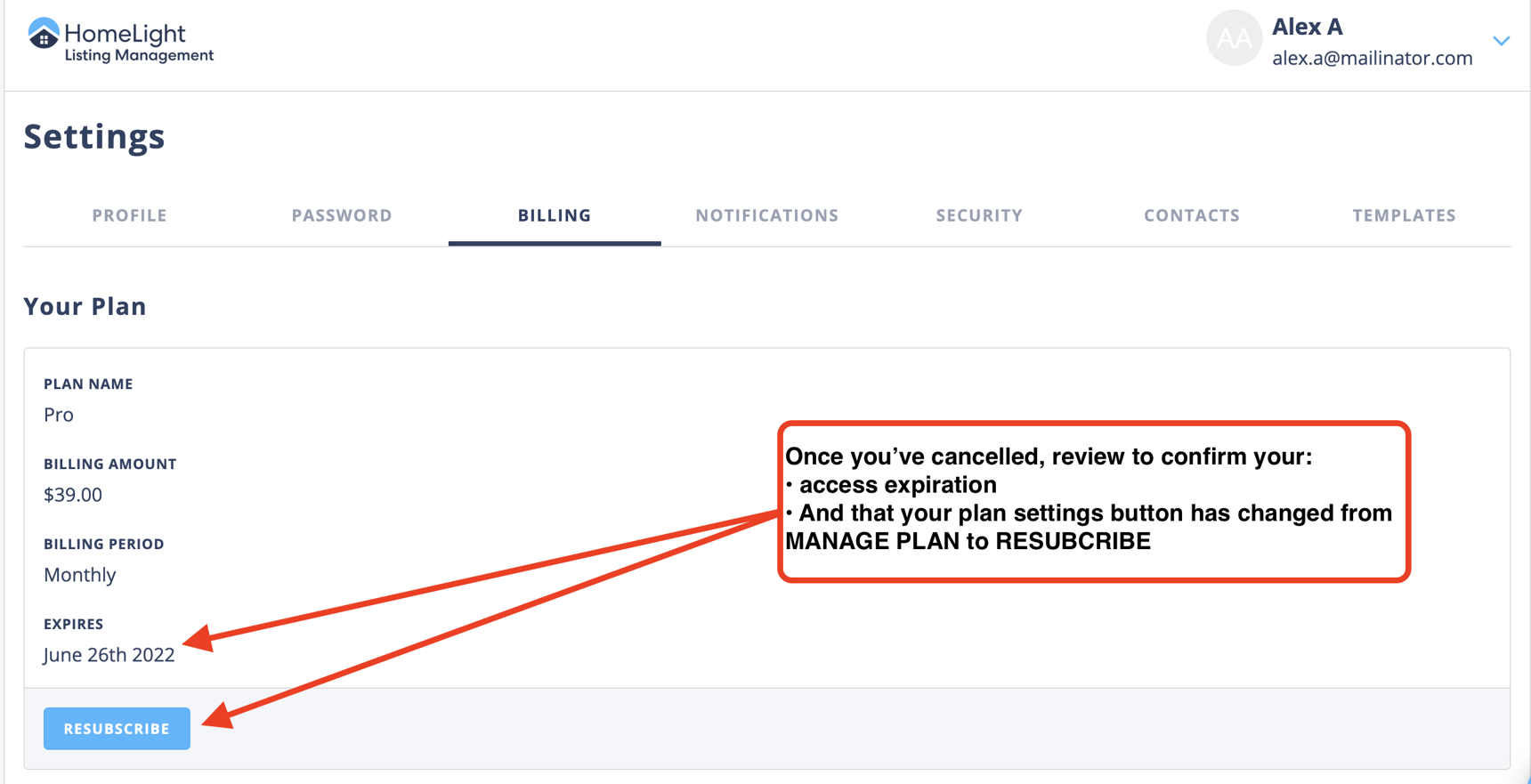The height and width of the screenshot is (784, 1531).
Task: Open the Security settings tab
Action: 979,215
